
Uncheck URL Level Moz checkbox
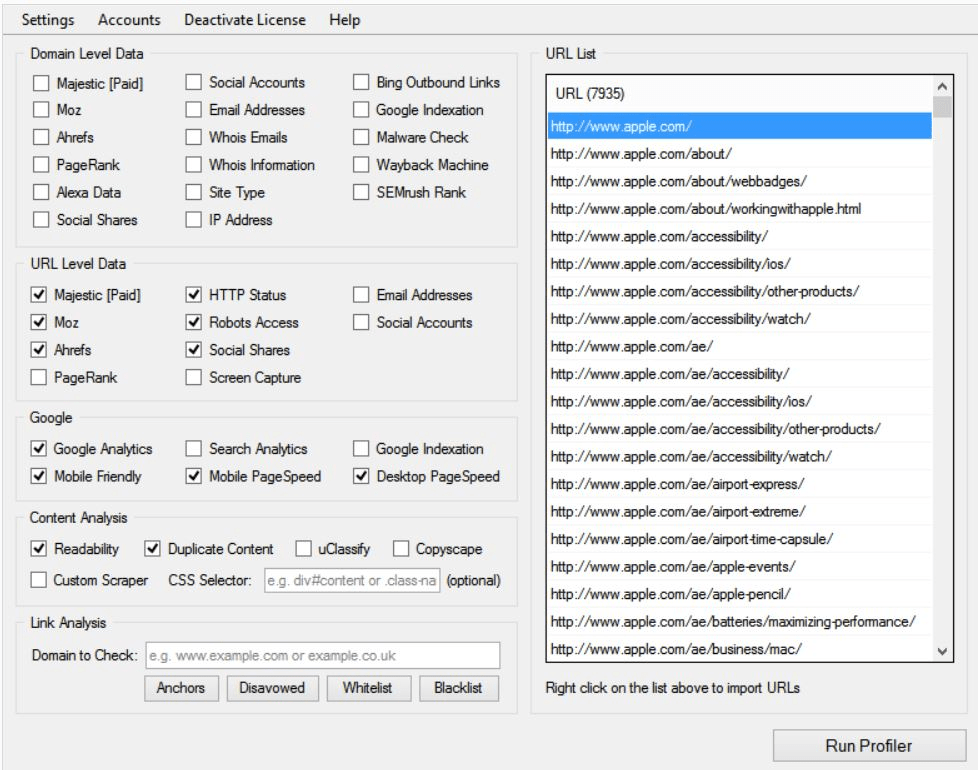tap(39, 322)
